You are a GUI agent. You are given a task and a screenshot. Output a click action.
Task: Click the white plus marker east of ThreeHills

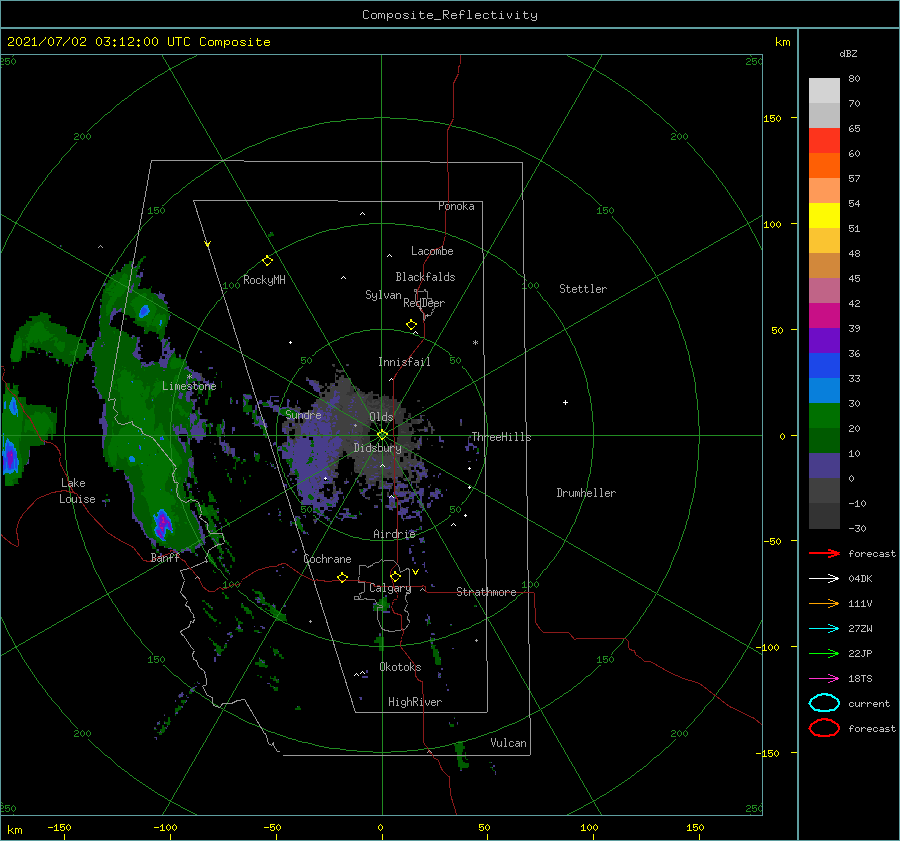(x=565, y=402)
